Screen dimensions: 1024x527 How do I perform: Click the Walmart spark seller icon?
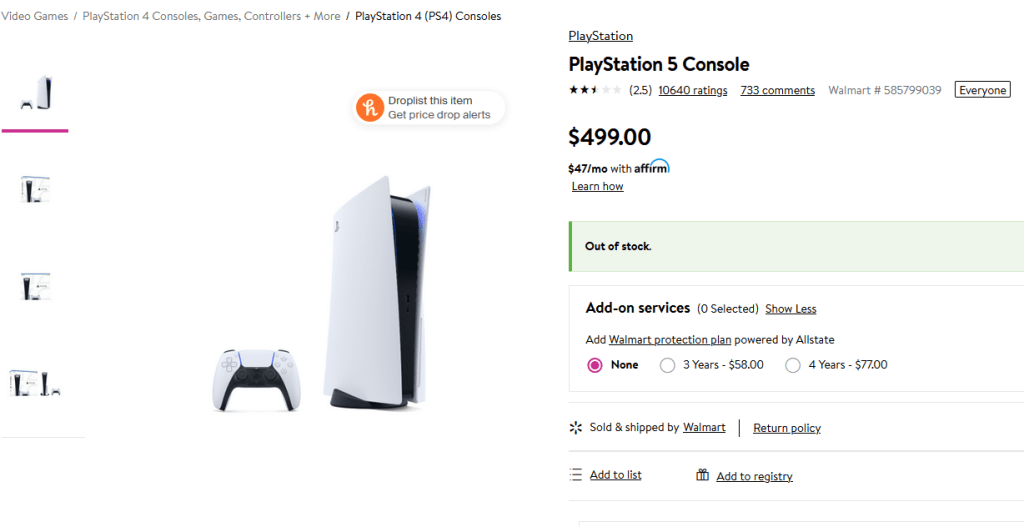pos(575,428)
